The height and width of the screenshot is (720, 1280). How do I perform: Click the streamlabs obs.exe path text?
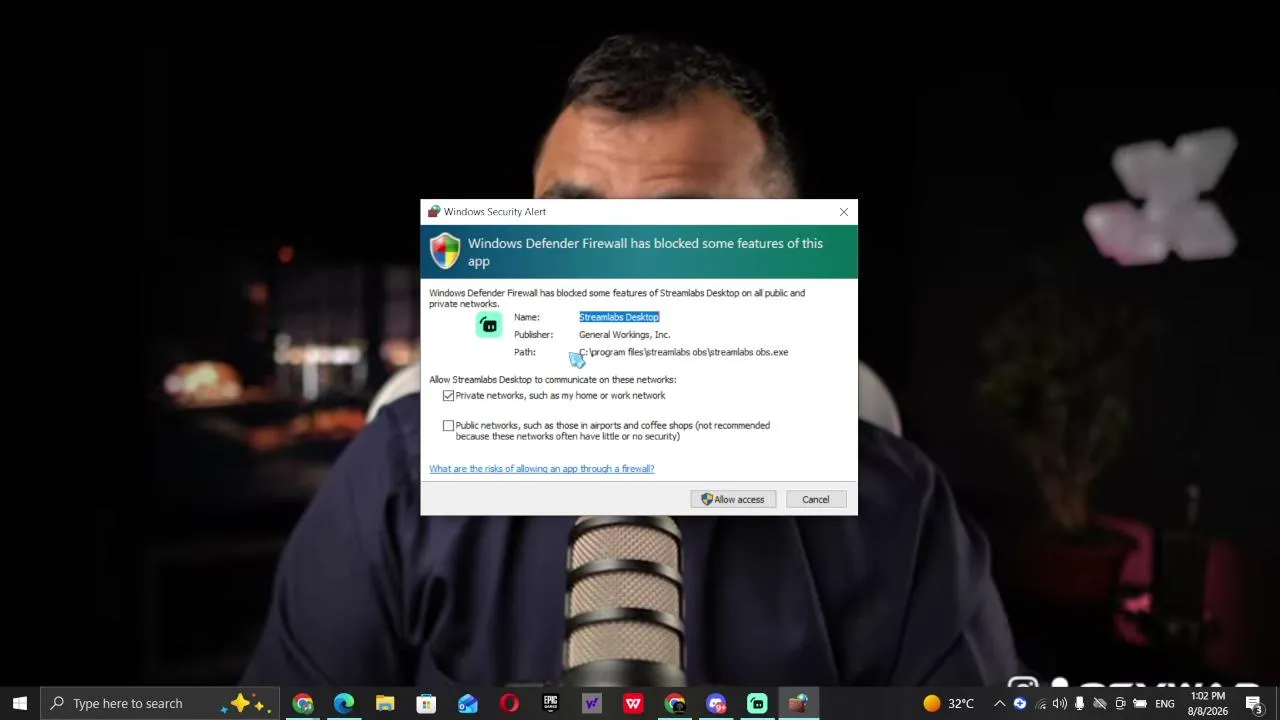tap(684, 352)
